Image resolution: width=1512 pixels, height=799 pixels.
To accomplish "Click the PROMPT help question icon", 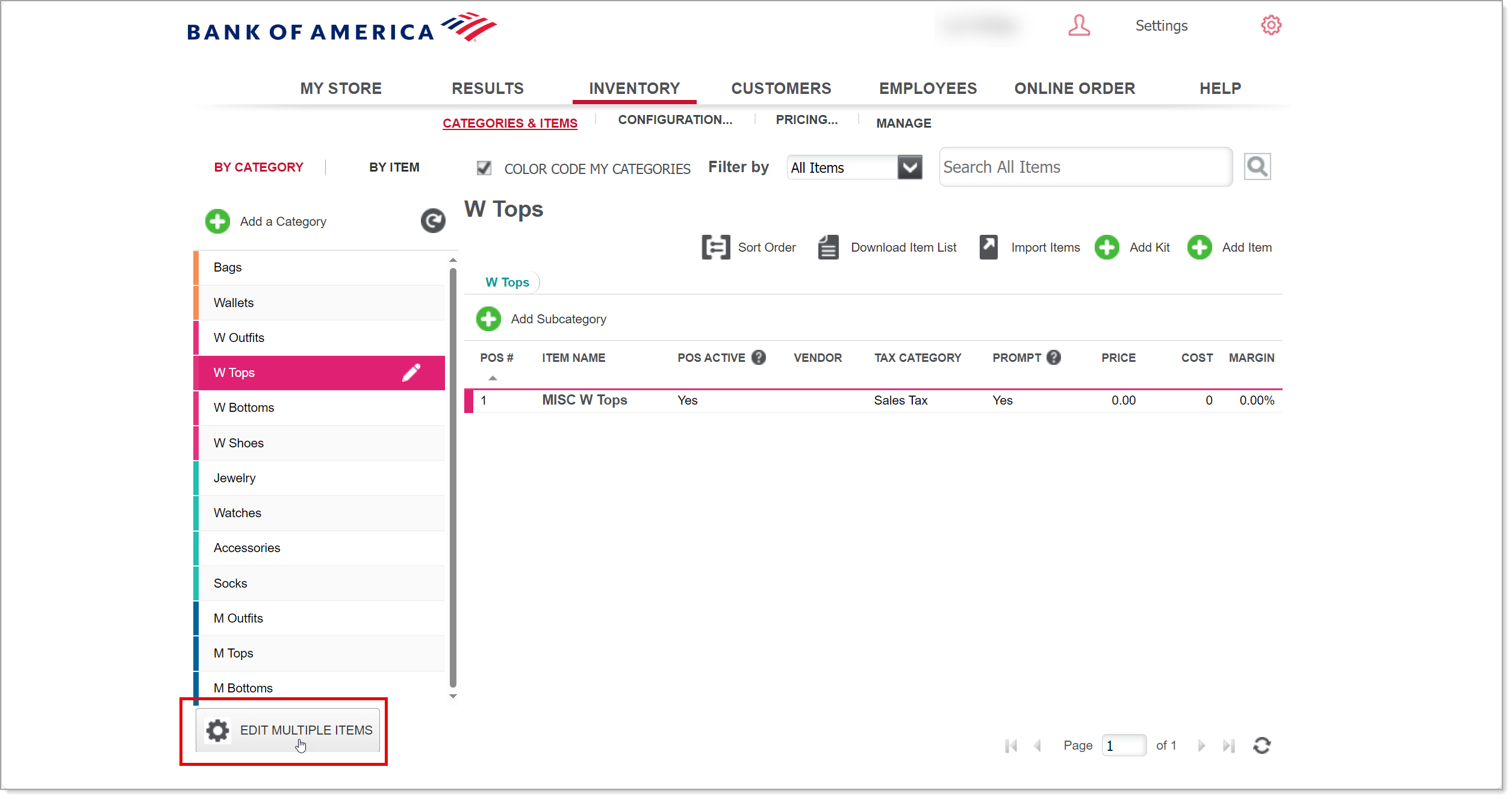I will pos(1054,358).
